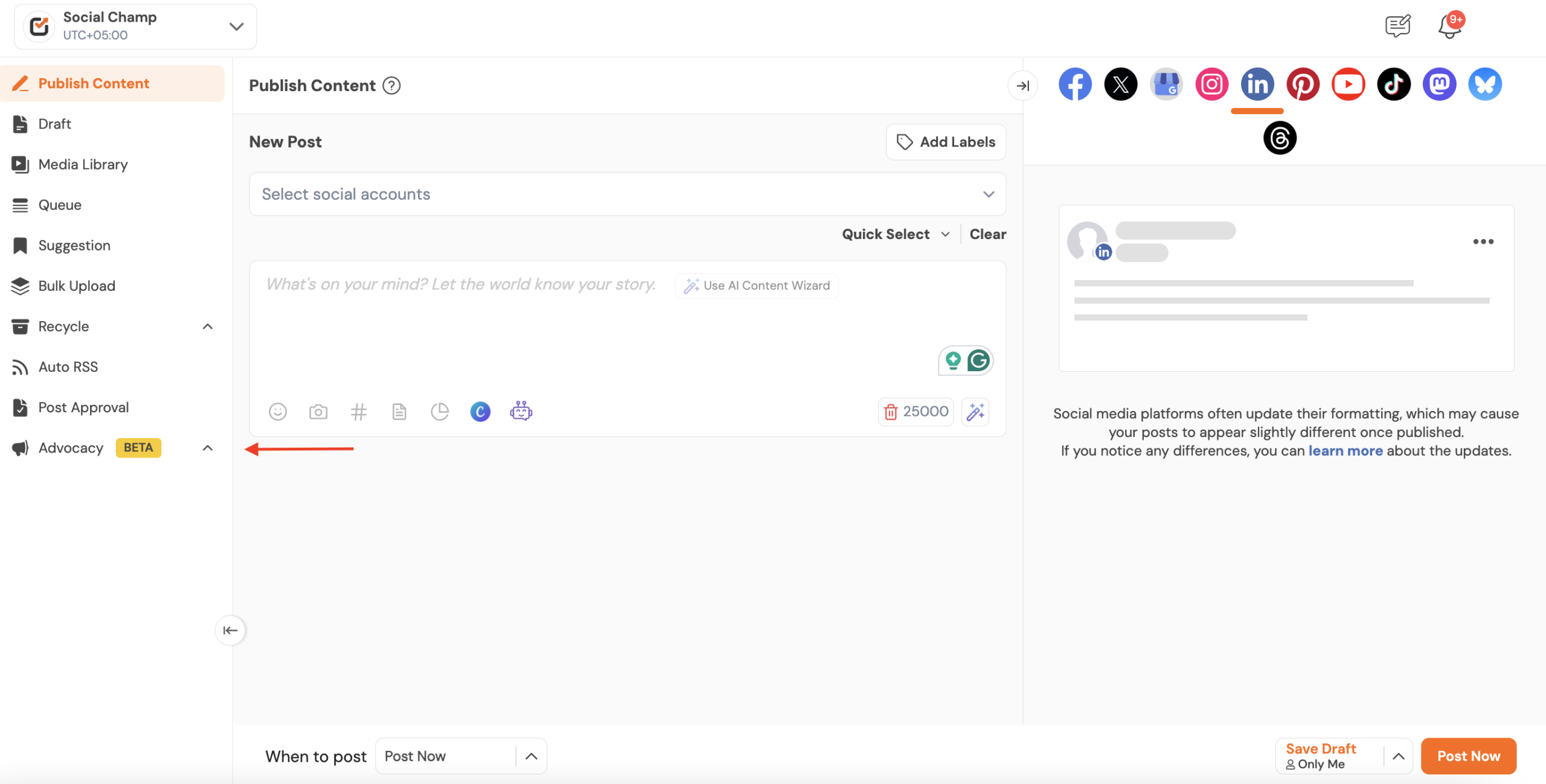Screen dimensions: 1546x784
Task: Open the Quick Select dropdown
Action: [x=895, y=234]
